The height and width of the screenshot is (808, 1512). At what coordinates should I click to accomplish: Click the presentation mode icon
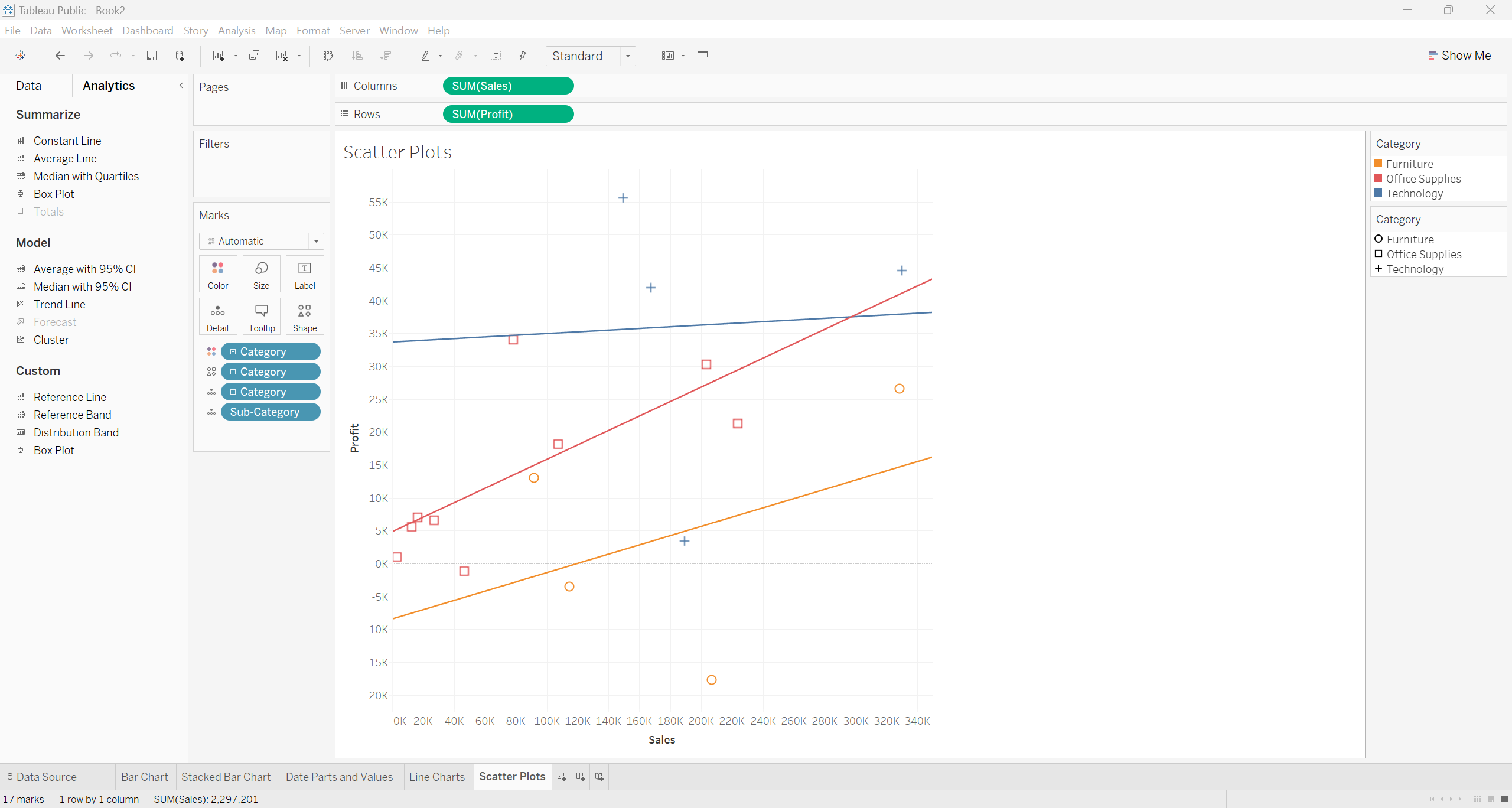point(703,56)
